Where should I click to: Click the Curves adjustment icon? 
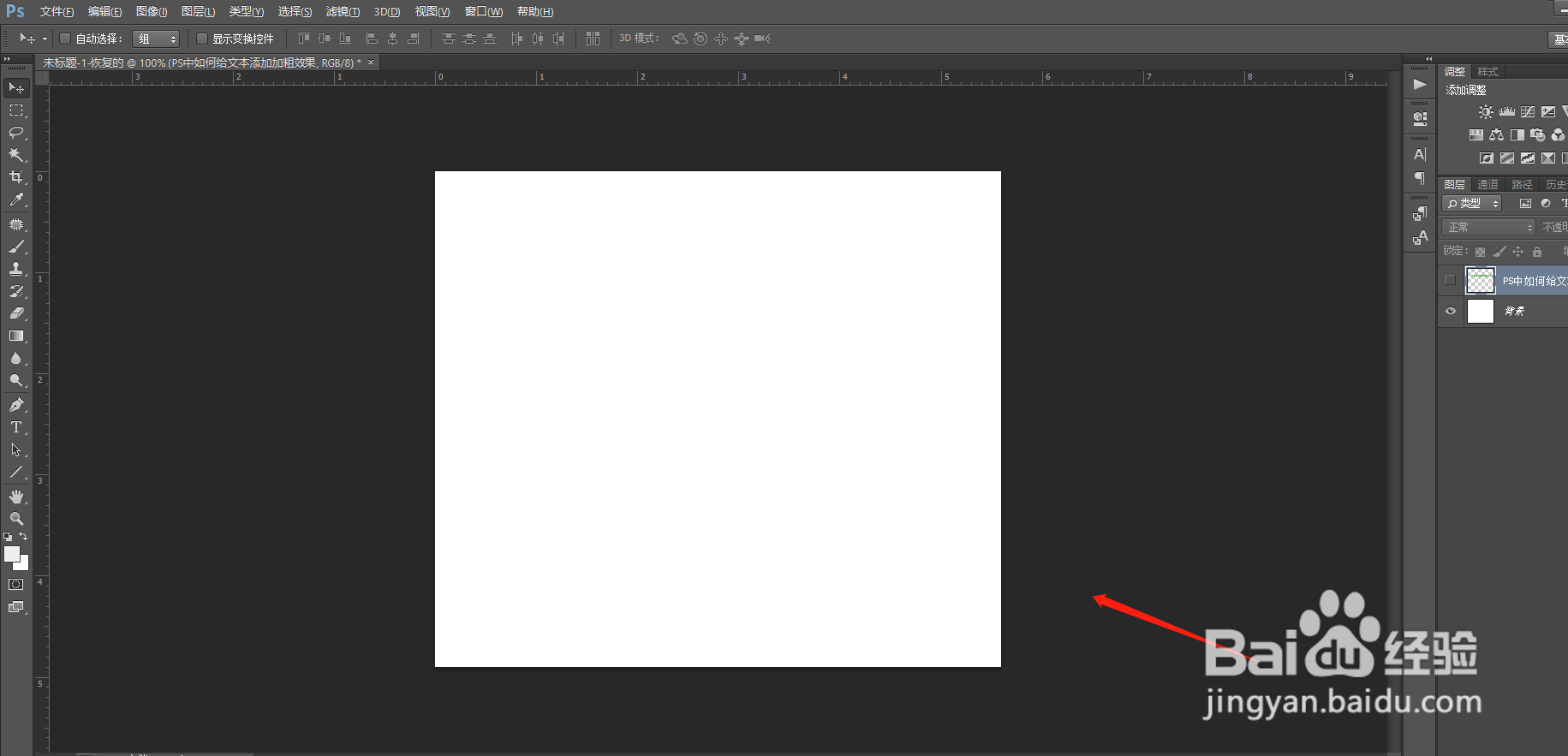(x=1528, y=112)
